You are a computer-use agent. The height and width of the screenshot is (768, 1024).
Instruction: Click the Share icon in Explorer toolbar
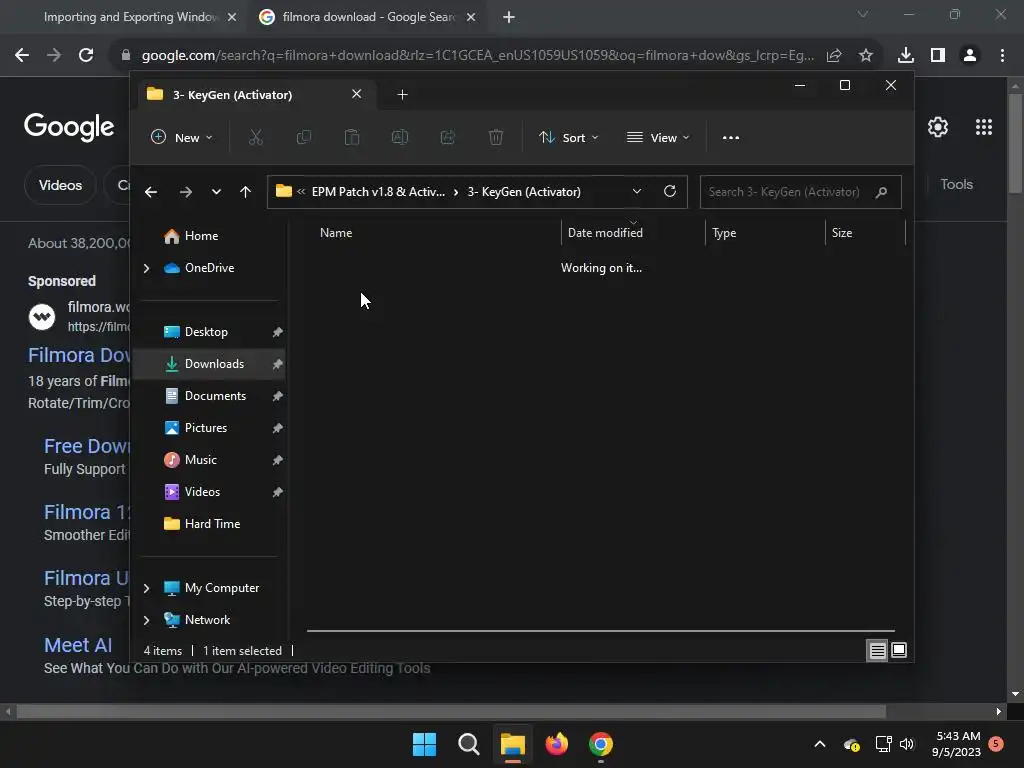(448, 137)
